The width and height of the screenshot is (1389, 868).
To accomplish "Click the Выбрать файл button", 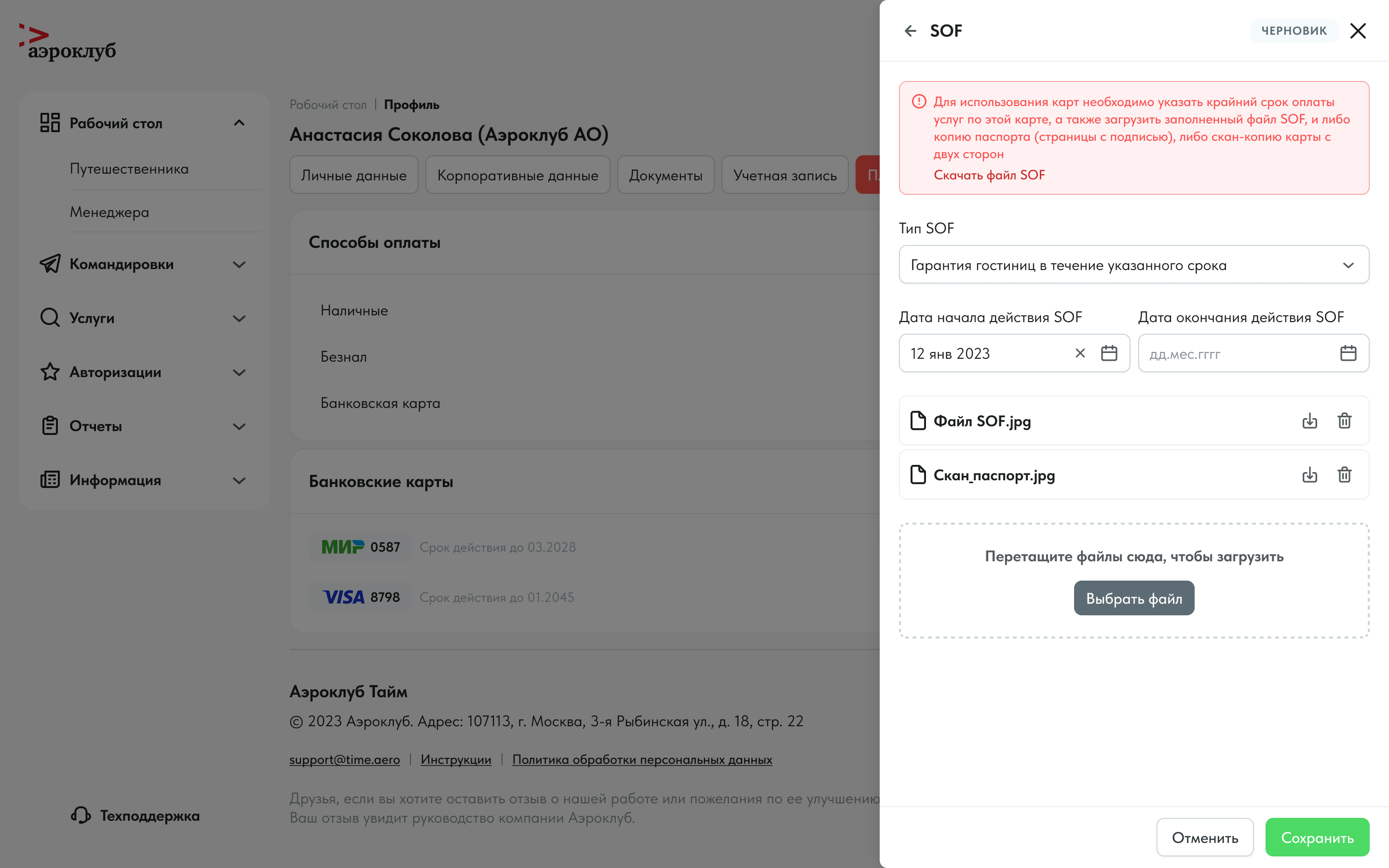I will tap(1133, 598).
